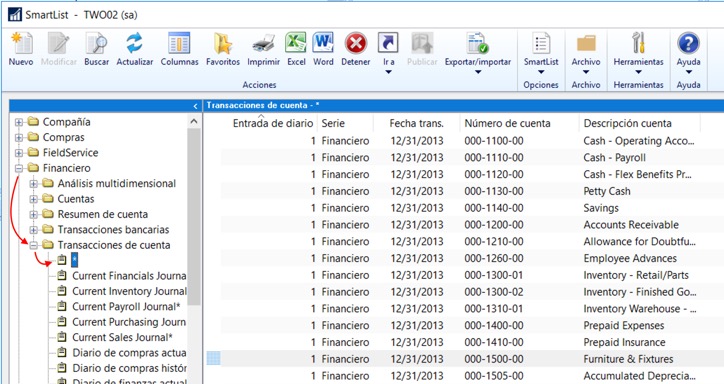Export the list to Word
The image size is (724, 384).
(x=323, y=49)
